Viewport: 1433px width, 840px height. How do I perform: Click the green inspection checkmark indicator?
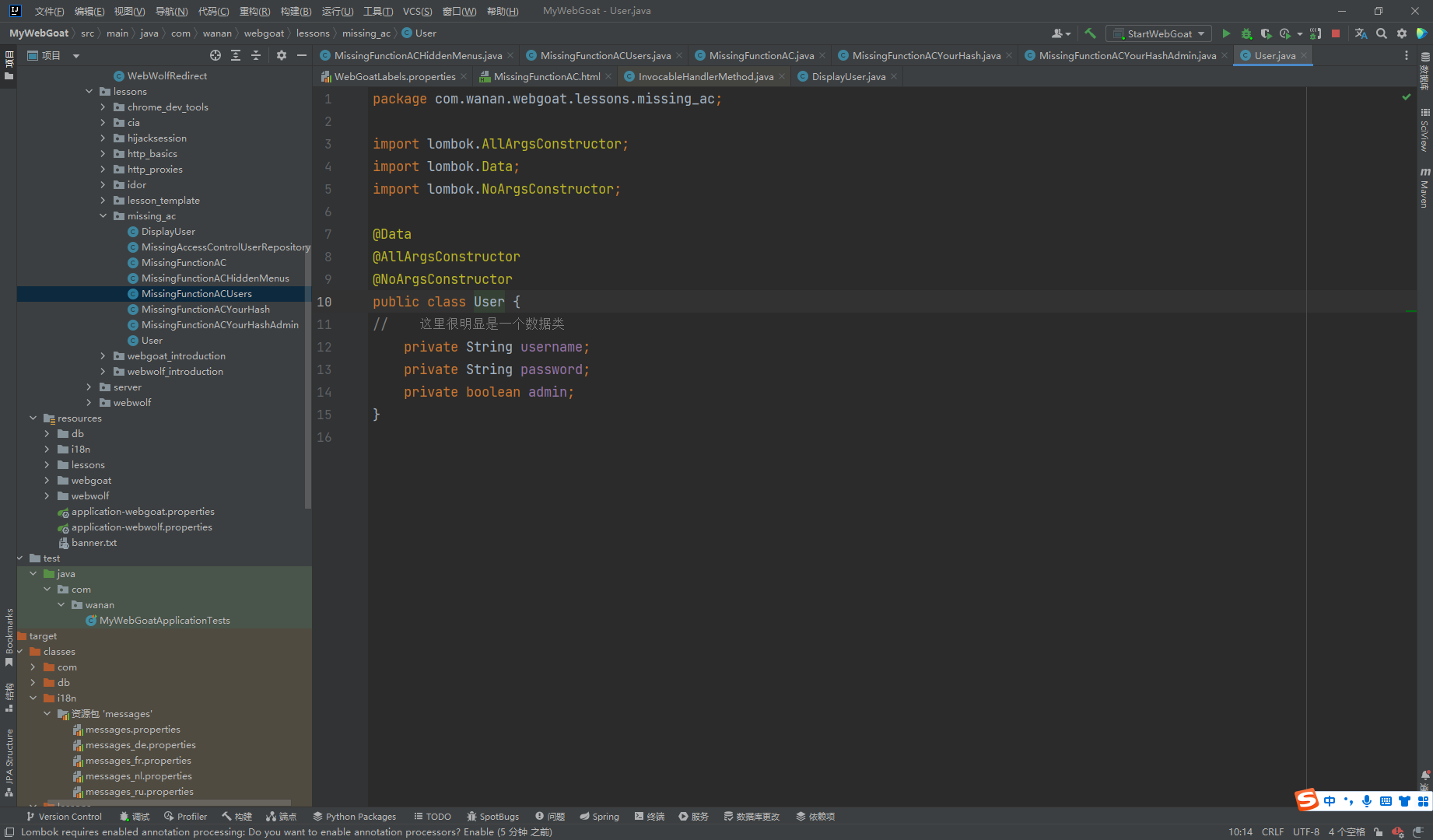pos(1406,97)
